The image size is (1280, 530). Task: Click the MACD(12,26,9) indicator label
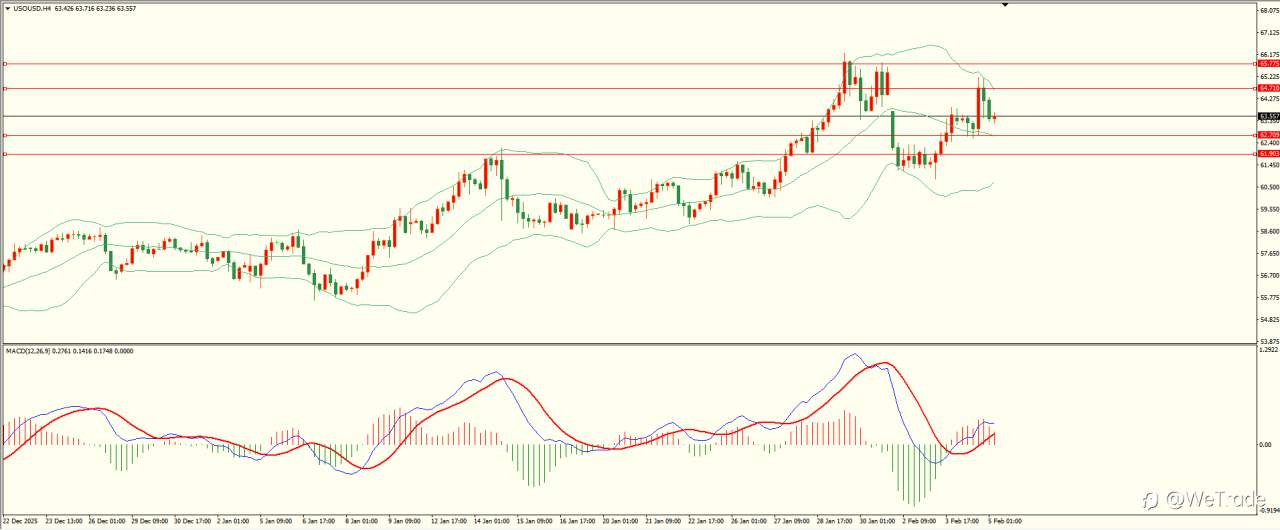pos(27,351)
